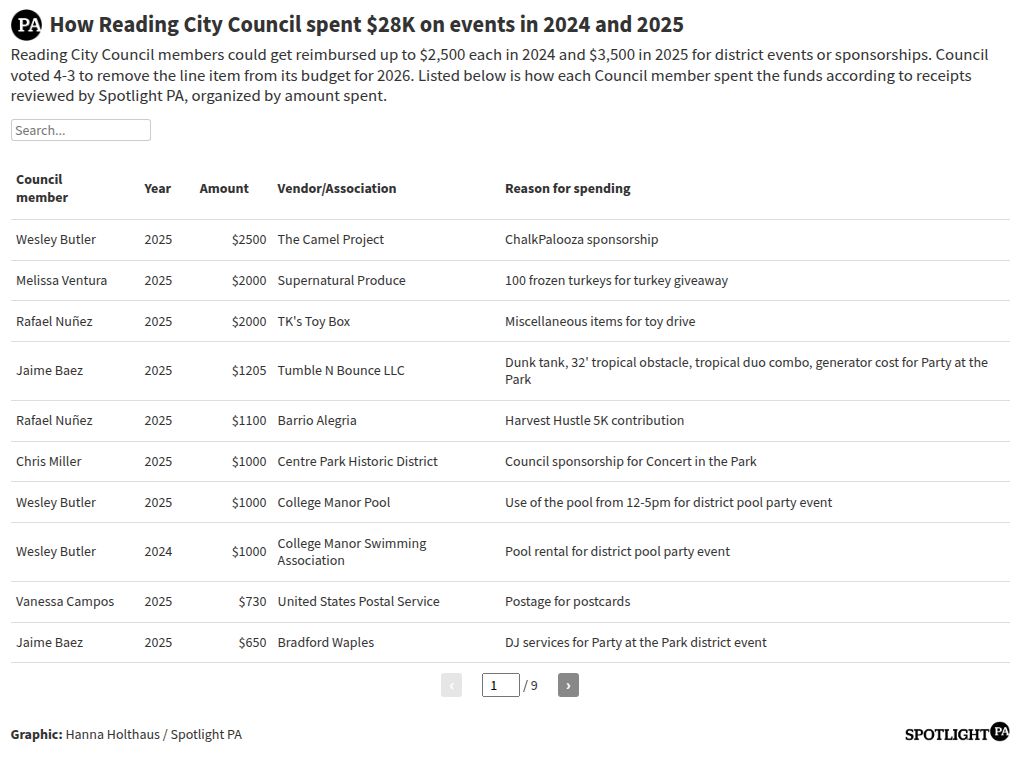This screenshot has height=757, width=1020.
Task: Sort the table by the Amount column
Action: [224, 188]
